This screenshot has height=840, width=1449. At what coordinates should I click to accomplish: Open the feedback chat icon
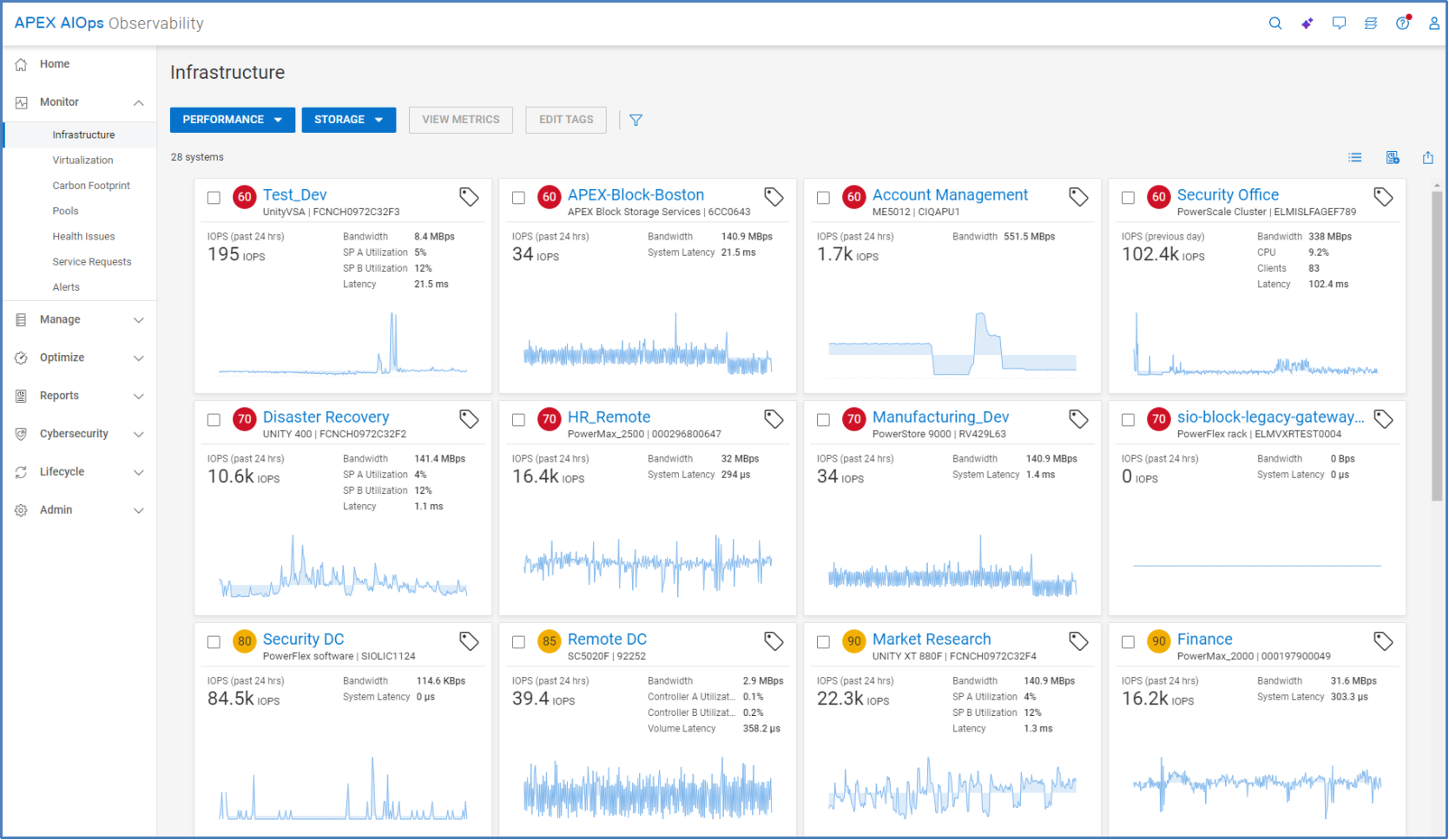pyautogui.click(x=1339, y=23)
